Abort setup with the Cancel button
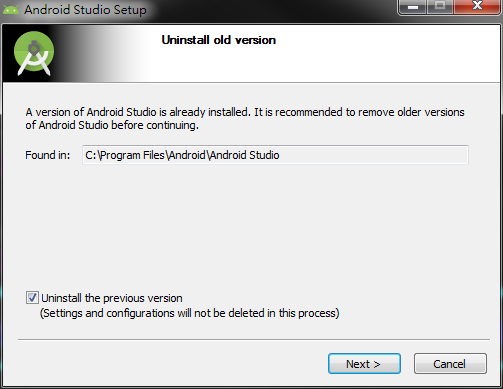The image size is (503, 389). tap(450, 364)
